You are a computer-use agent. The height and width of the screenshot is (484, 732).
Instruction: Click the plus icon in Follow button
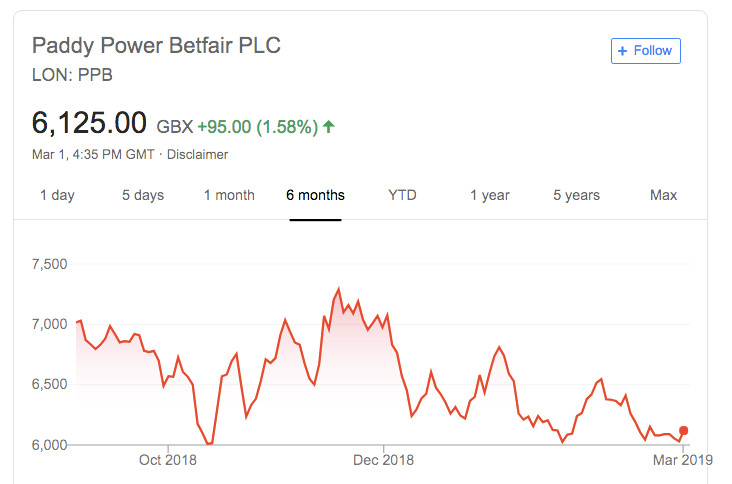[x=622, y=51]
